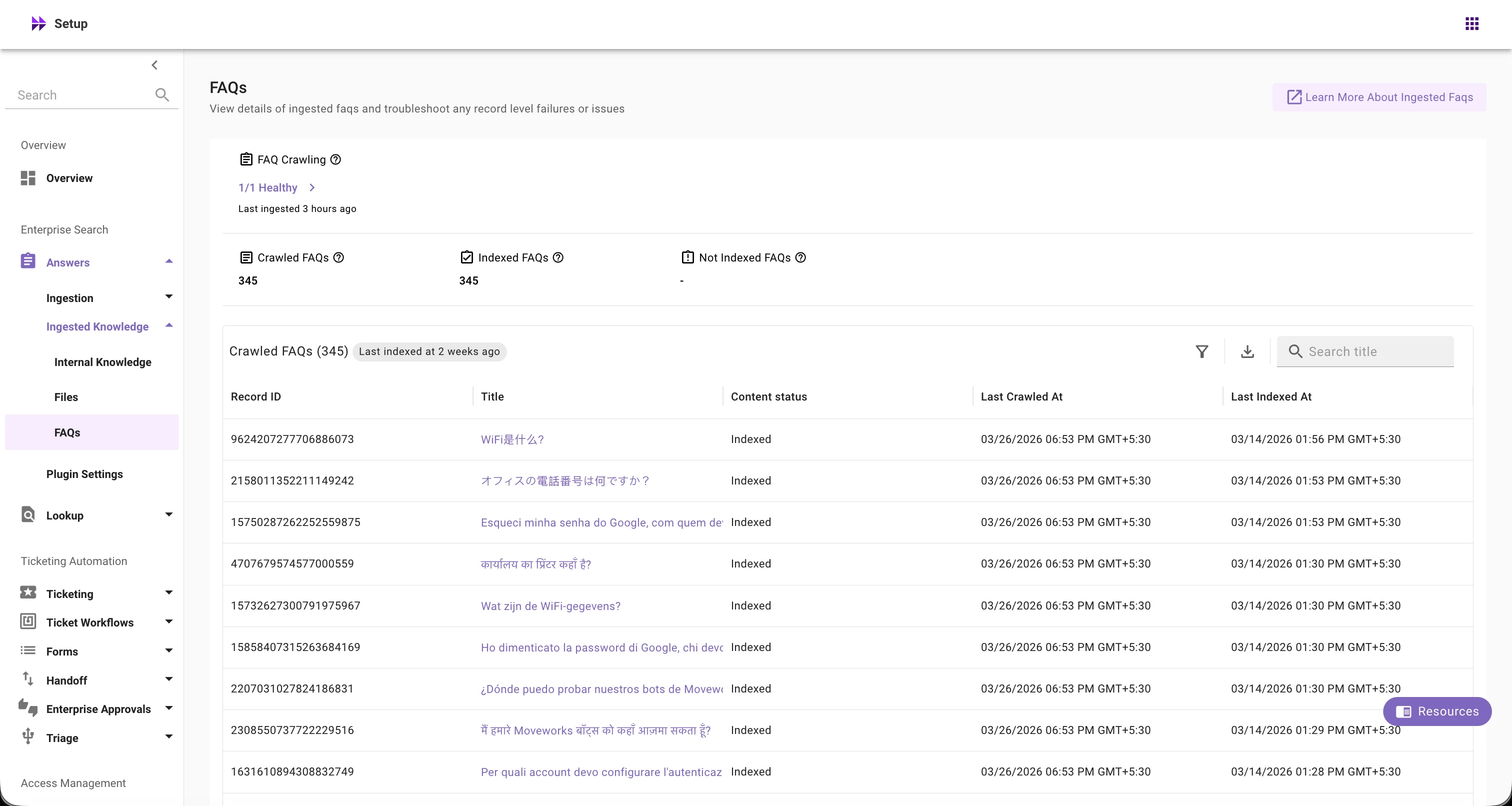Open Plugin Settings in the sidebar
1512x806 pixels.
pyautogui.click(x=84, y=473)
